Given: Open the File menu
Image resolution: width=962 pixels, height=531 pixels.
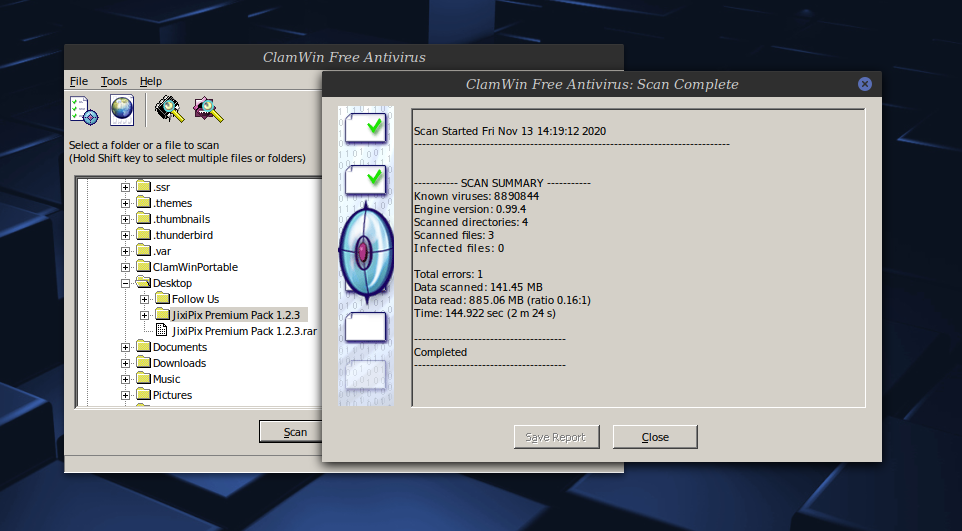Looking at the screenshot, I should coord(79,81).
